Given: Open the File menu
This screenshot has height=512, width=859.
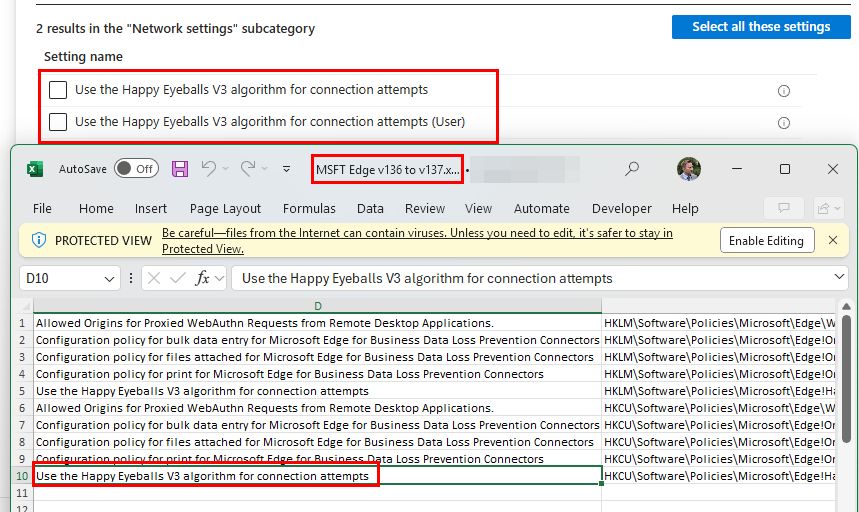Looking at the screenshot, I should [42, 209].
